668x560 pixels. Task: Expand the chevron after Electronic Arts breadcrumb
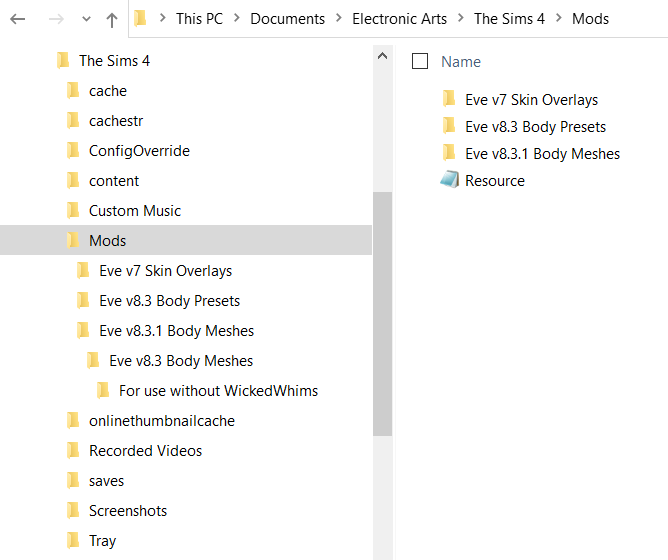pyautogui.click(x=461, y=18)
